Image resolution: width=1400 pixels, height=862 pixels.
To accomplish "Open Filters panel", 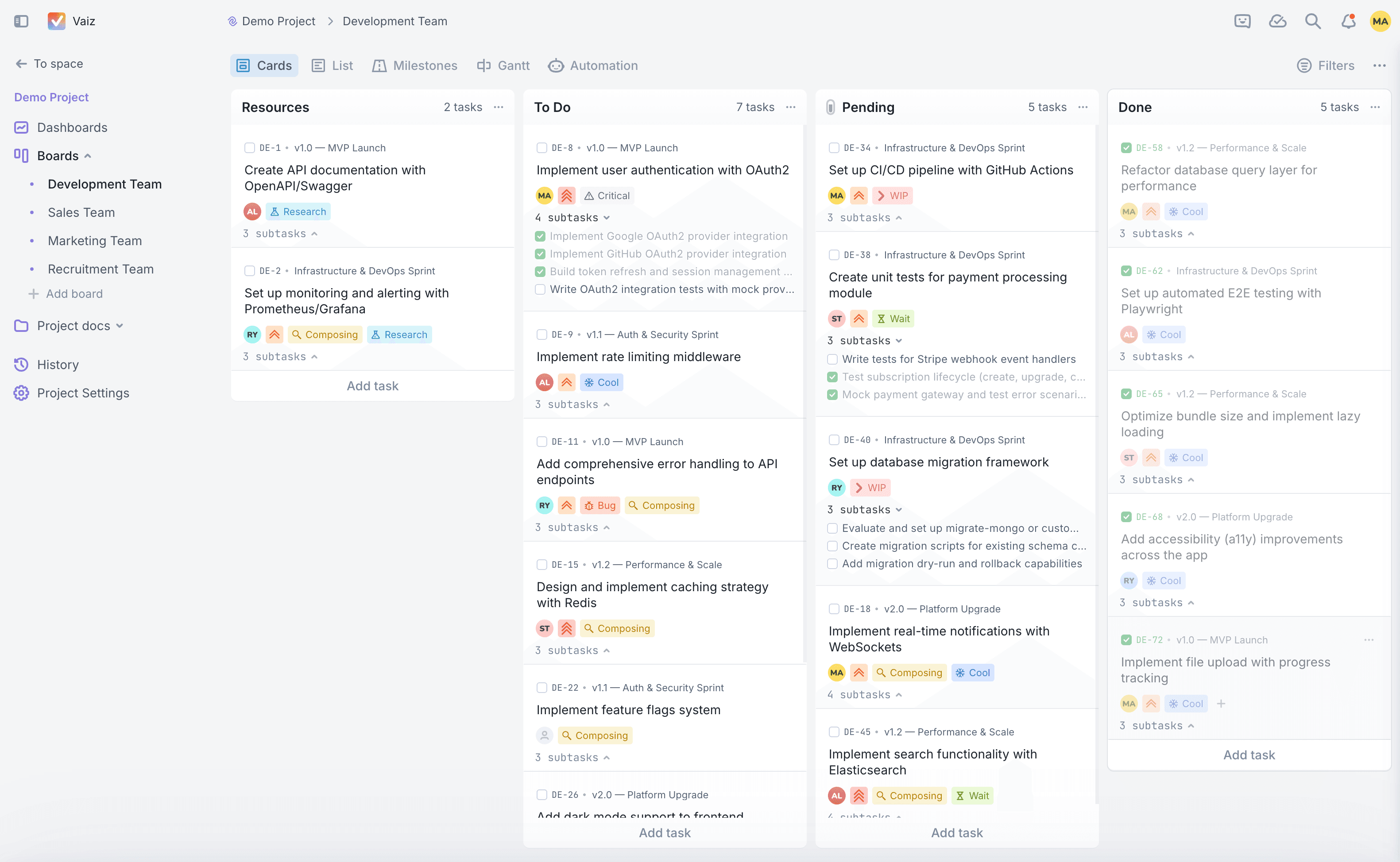I will click(1325, 65).
